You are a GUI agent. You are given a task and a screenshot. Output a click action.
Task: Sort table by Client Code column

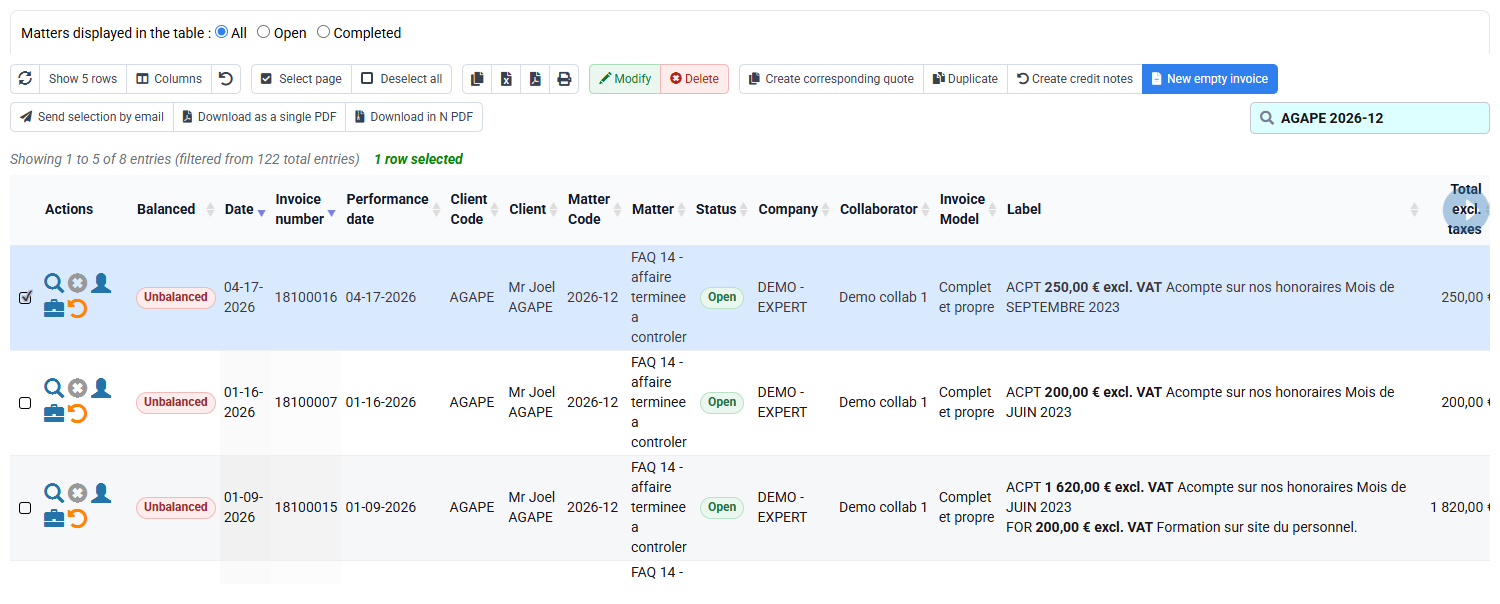tap(475, 209)
